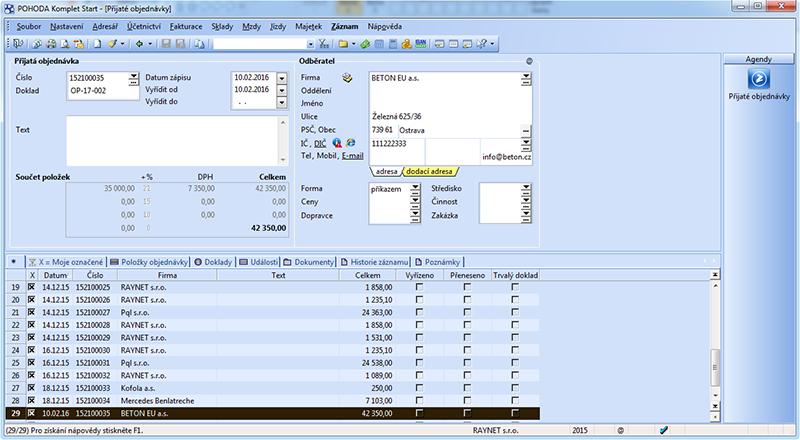This screenshot has width=800, height=440.
Task: Click the Internet Explorer icon beside DIČ
Action: coord(350,143)
